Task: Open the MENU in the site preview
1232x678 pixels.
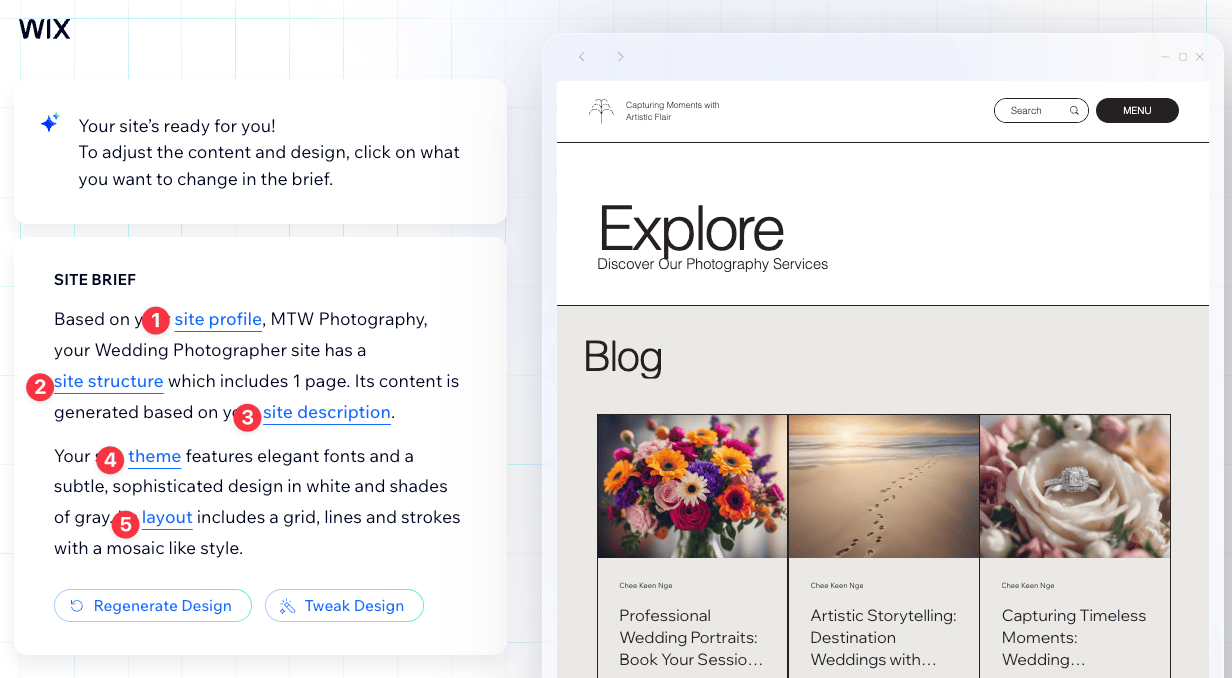Action: (1137, 110)
